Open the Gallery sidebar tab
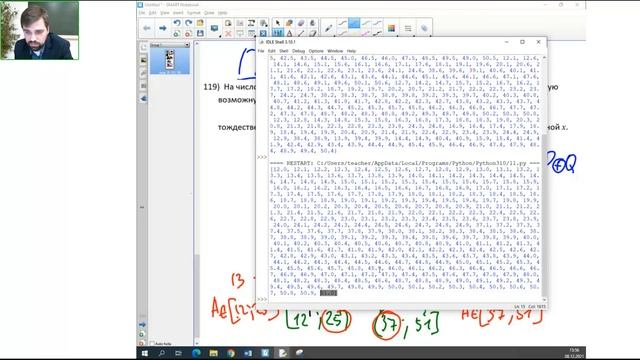Viewport: 640px width, 360px height. 143,60
